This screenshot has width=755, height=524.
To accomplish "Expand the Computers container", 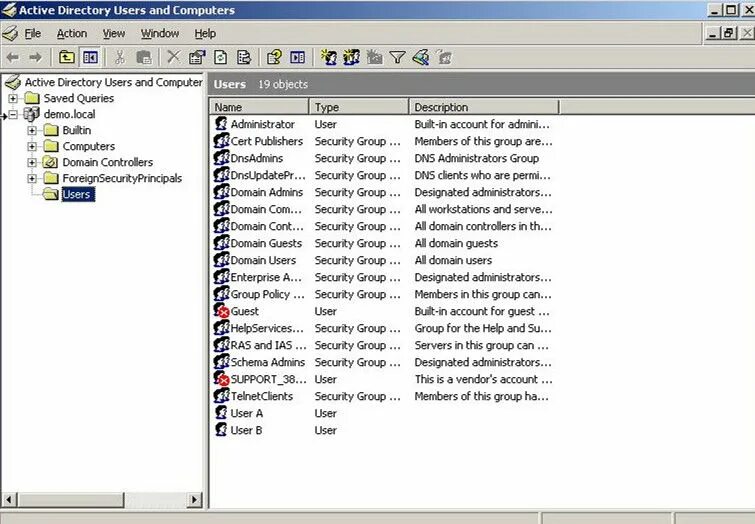I will pyautogui.click(x=32, y=146).
